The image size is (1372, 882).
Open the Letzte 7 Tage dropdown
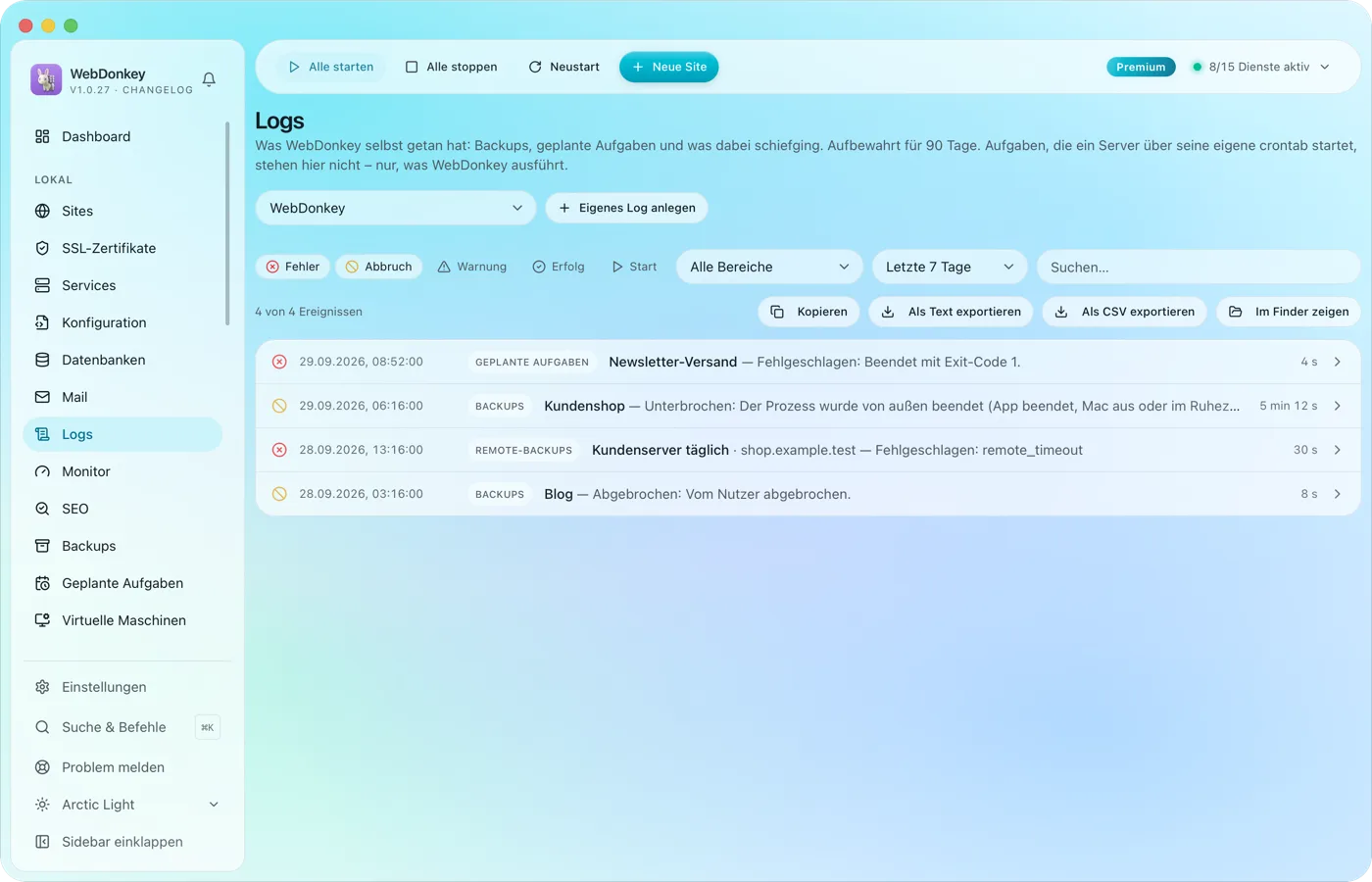(950, 267)
